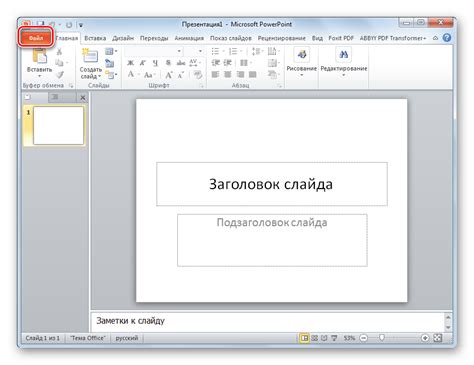Switch to the Вставка ribbon tab
Viewport: 474px width, 365px height.
[95, 38]
